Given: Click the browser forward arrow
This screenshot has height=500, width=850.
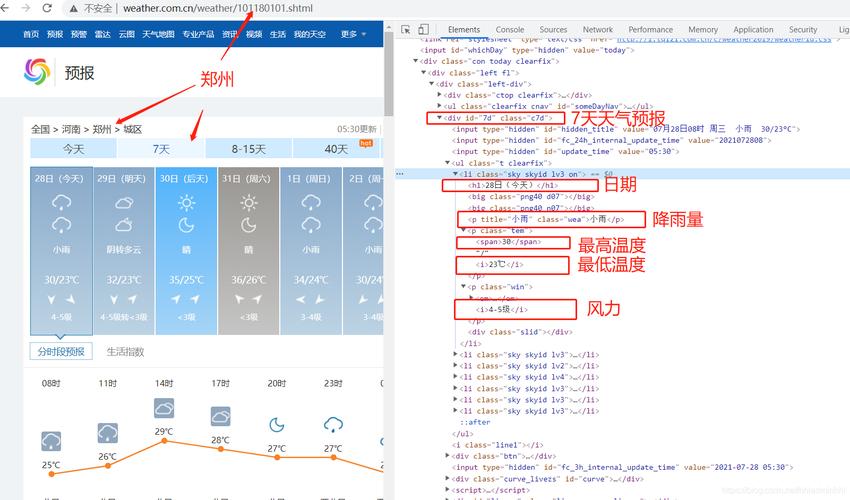Looking at the screenshot, I should 25,8.
